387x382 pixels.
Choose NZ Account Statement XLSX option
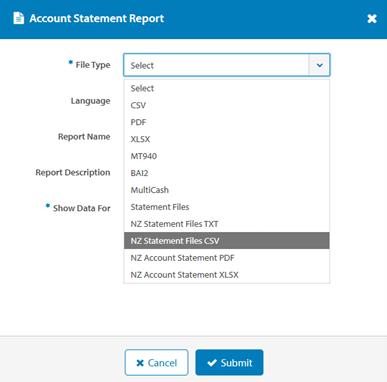(226, 275)
